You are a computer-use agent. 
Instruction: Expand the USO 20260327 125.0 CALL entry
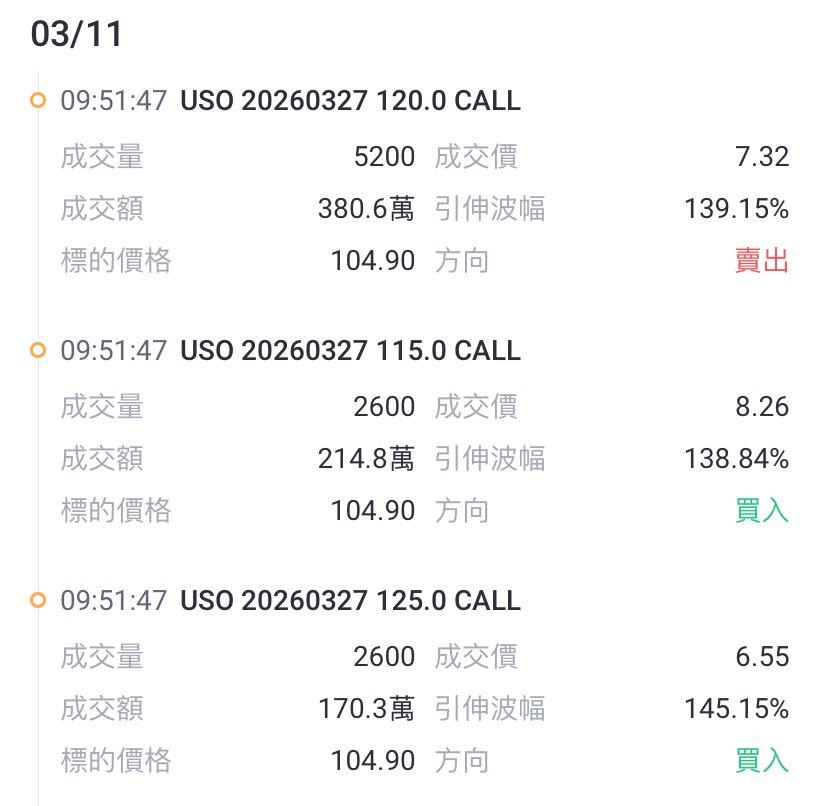tap(350, 601)
